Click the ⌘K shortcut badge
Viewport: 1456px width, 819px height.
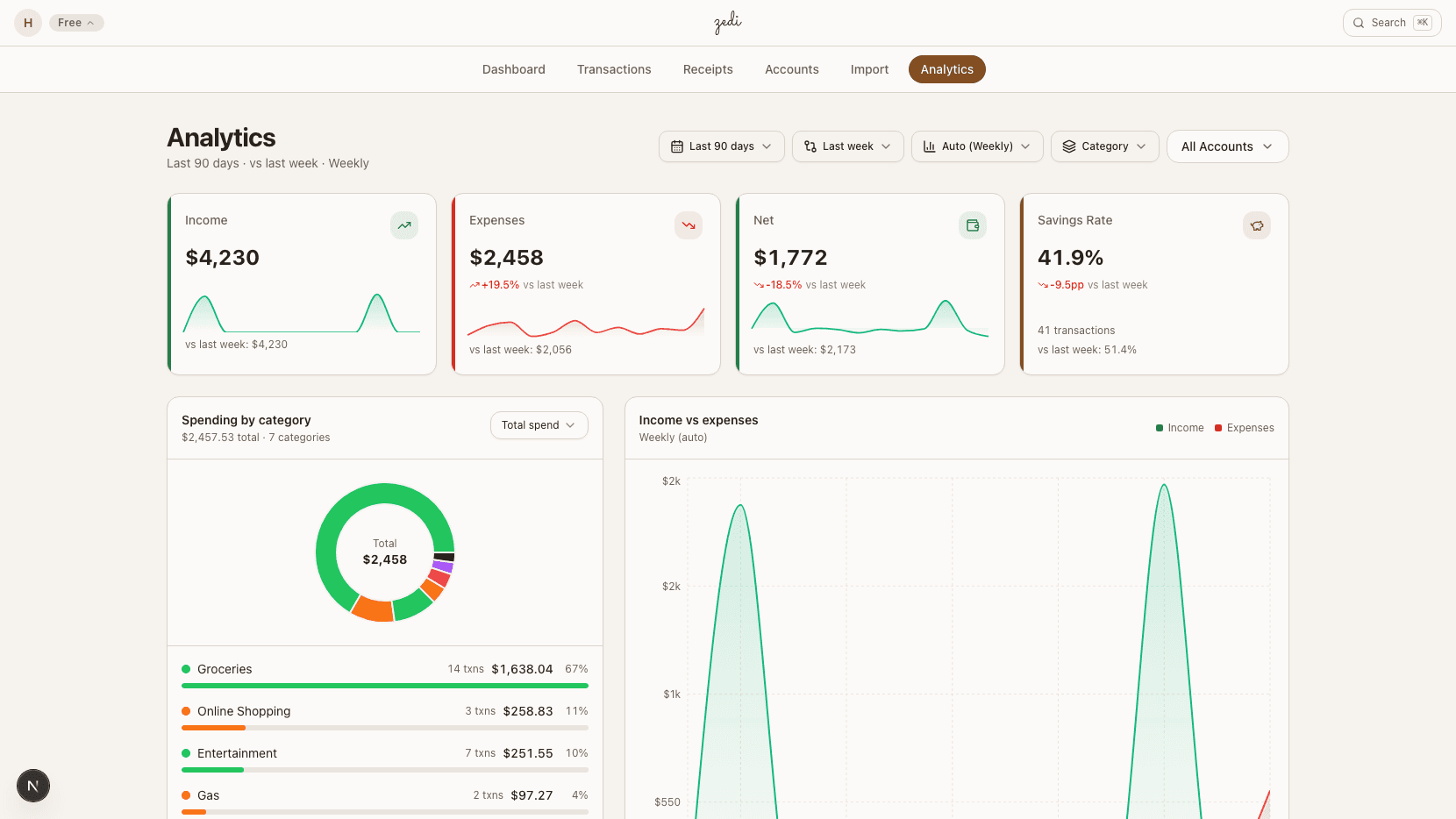pyautogui.click(x=1423, y=23)
